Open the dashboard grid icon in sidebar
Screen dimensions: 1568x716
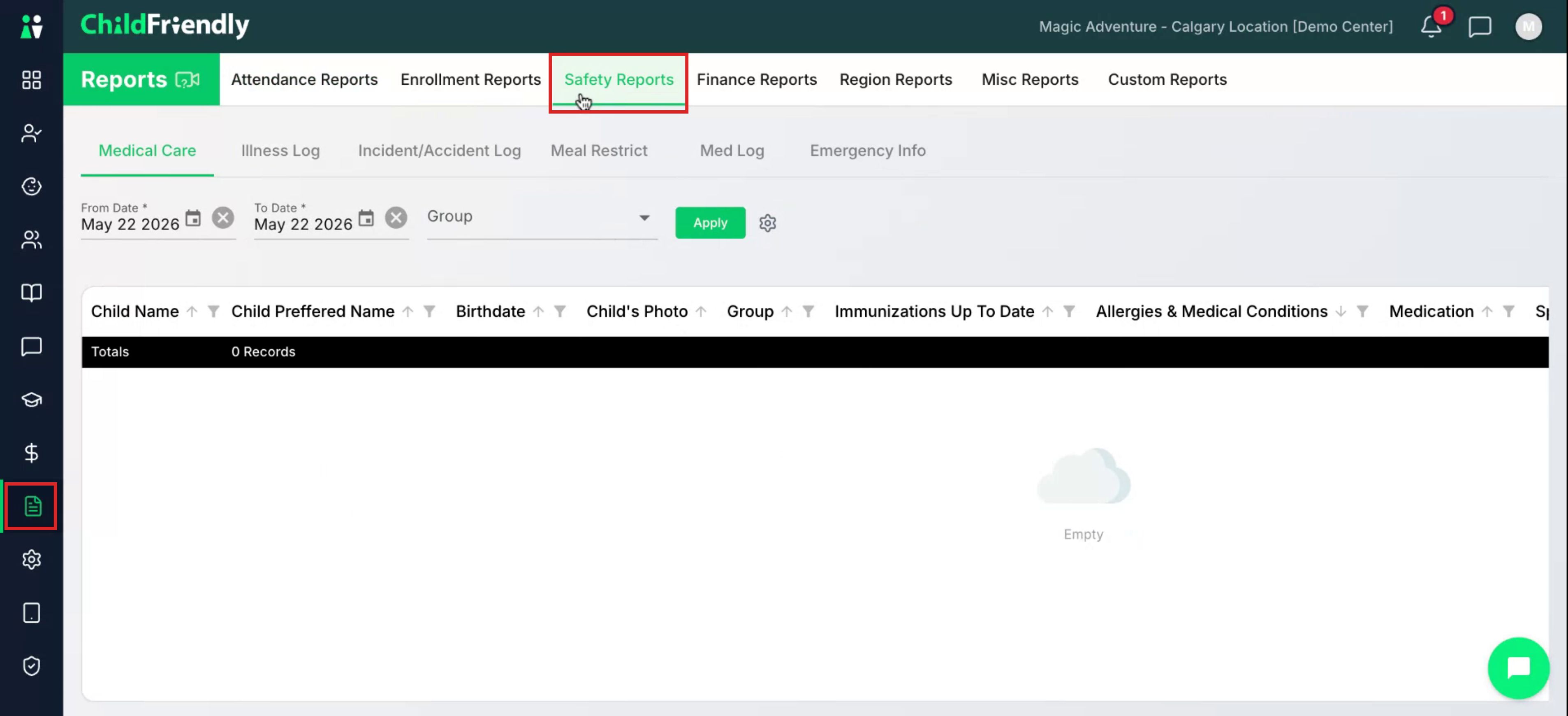[x=31, y=80]
